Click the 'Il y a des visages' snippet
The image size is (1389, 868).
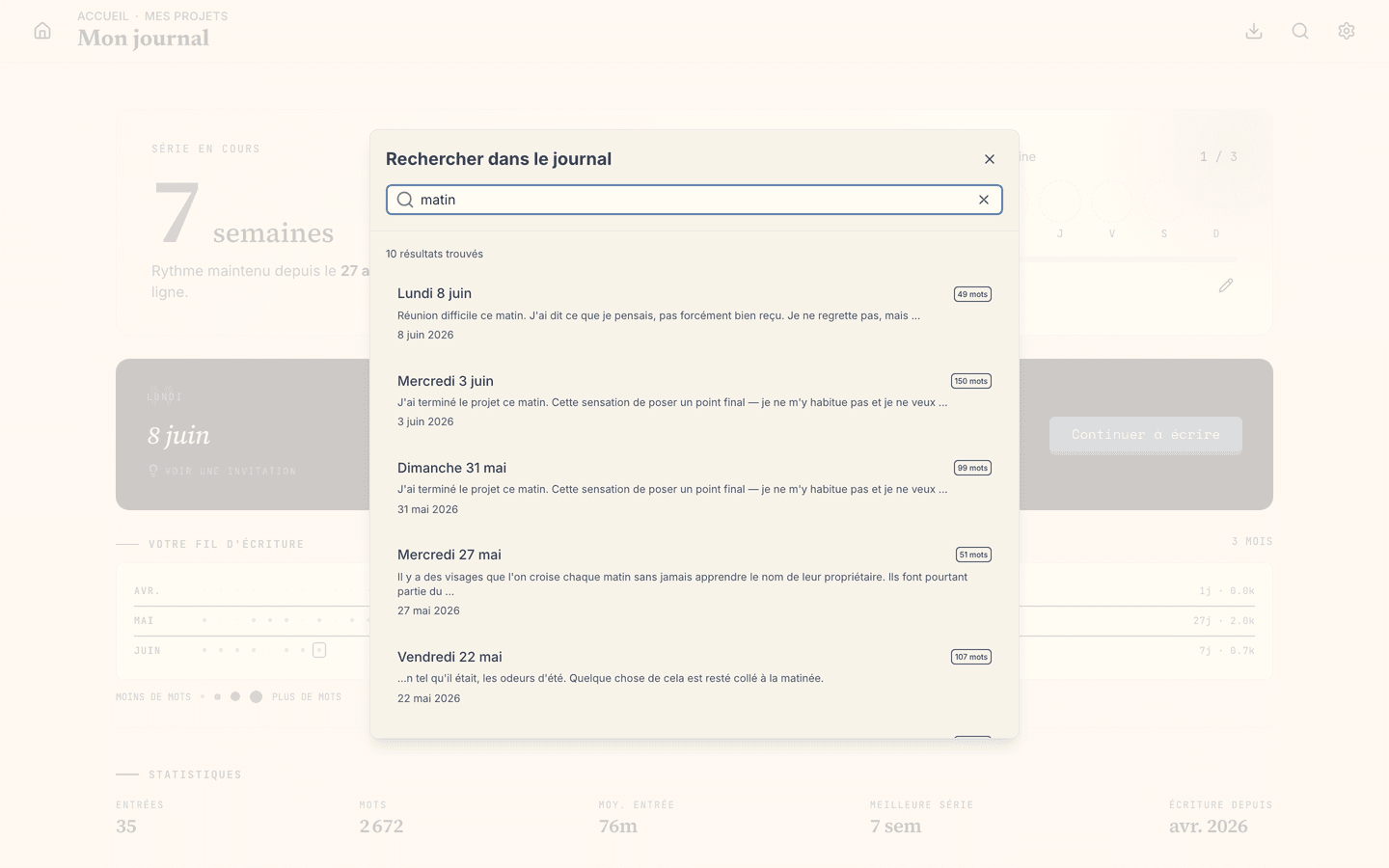tap(683, 583)
